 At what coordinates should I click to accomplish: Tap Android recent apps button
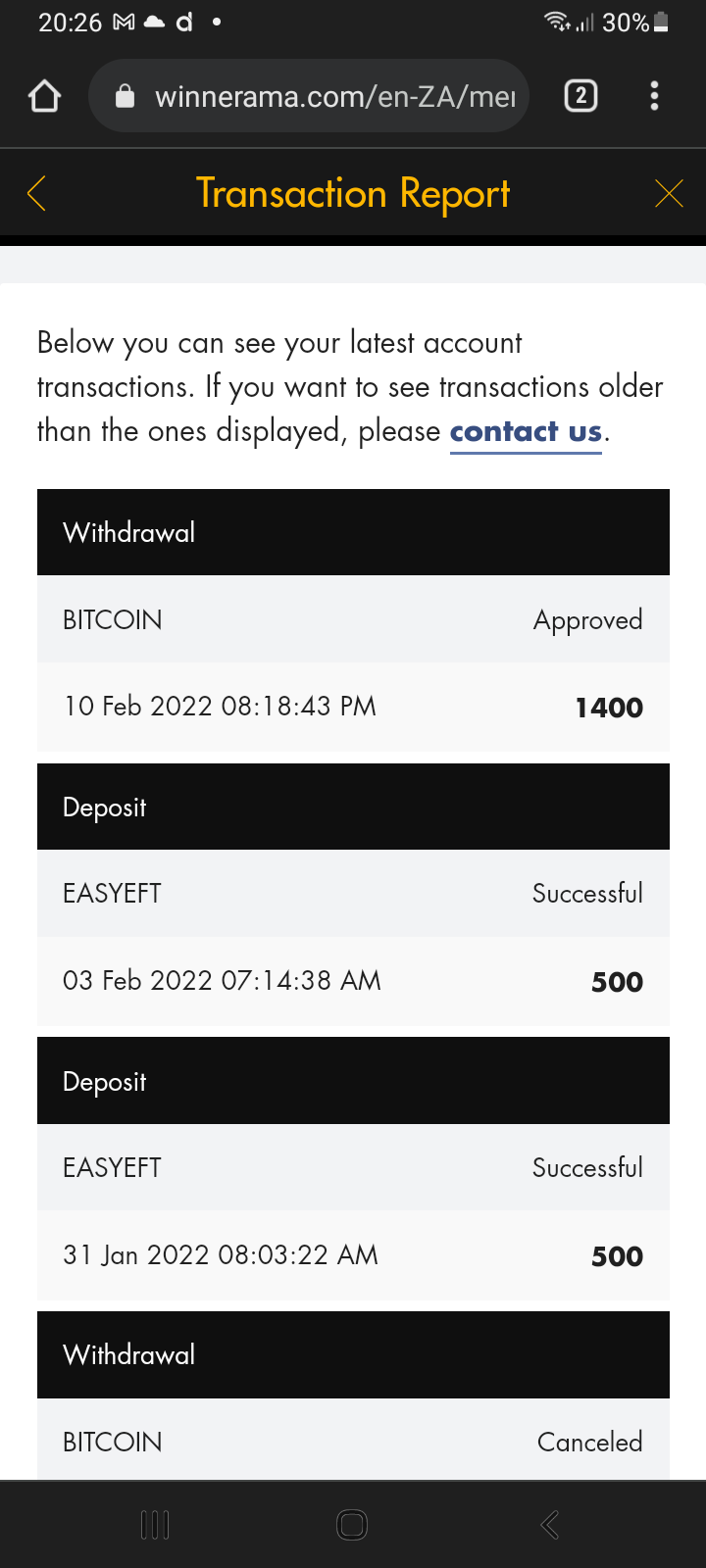[x=155, y=1525]
